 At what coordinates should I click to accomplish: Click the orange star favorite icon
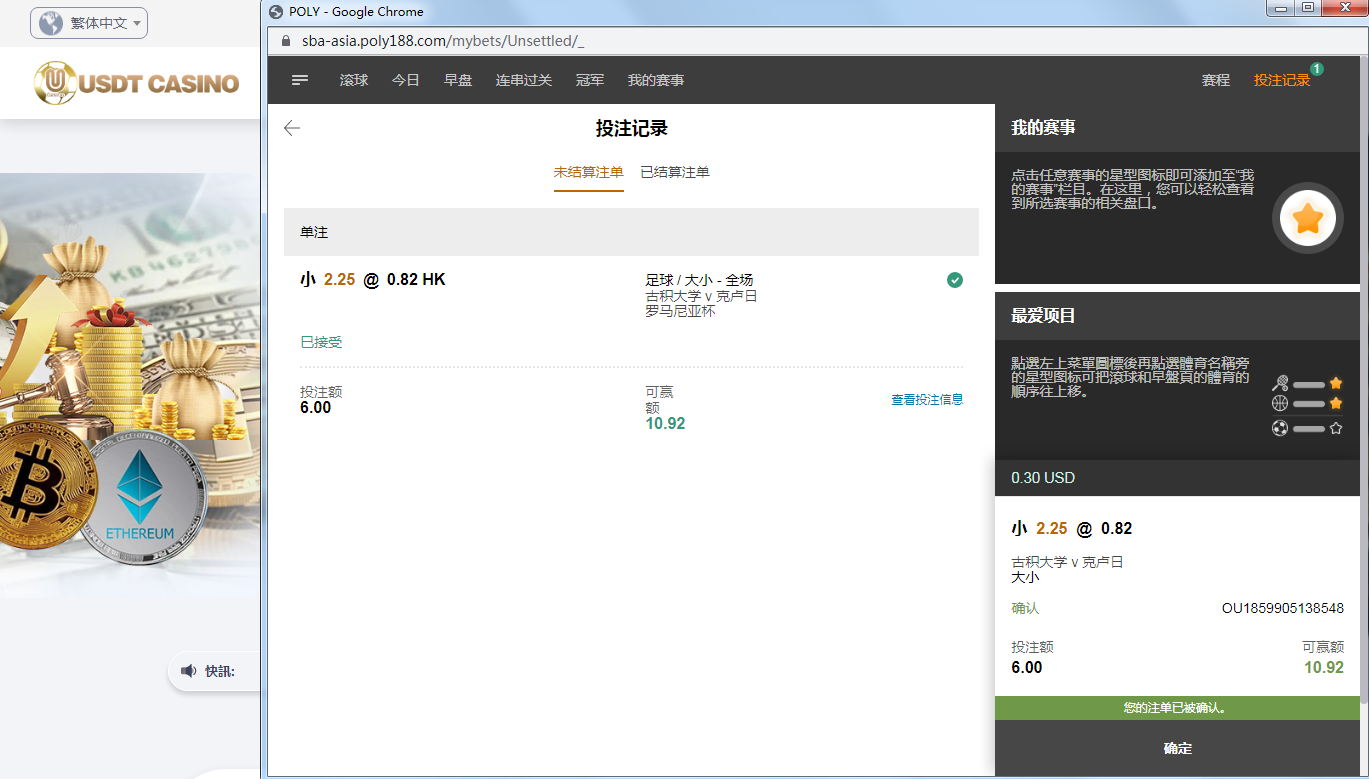click(x=1308, y=218)
